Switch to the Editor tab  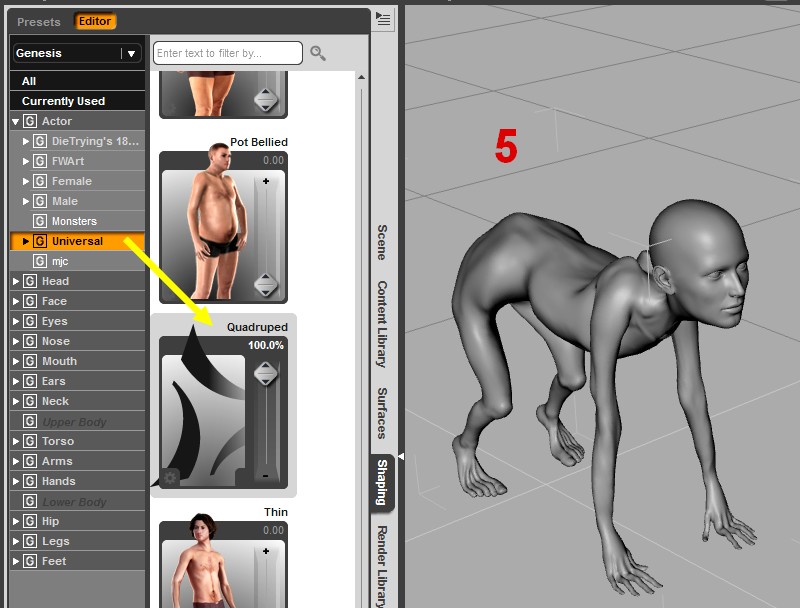(95, 21)
